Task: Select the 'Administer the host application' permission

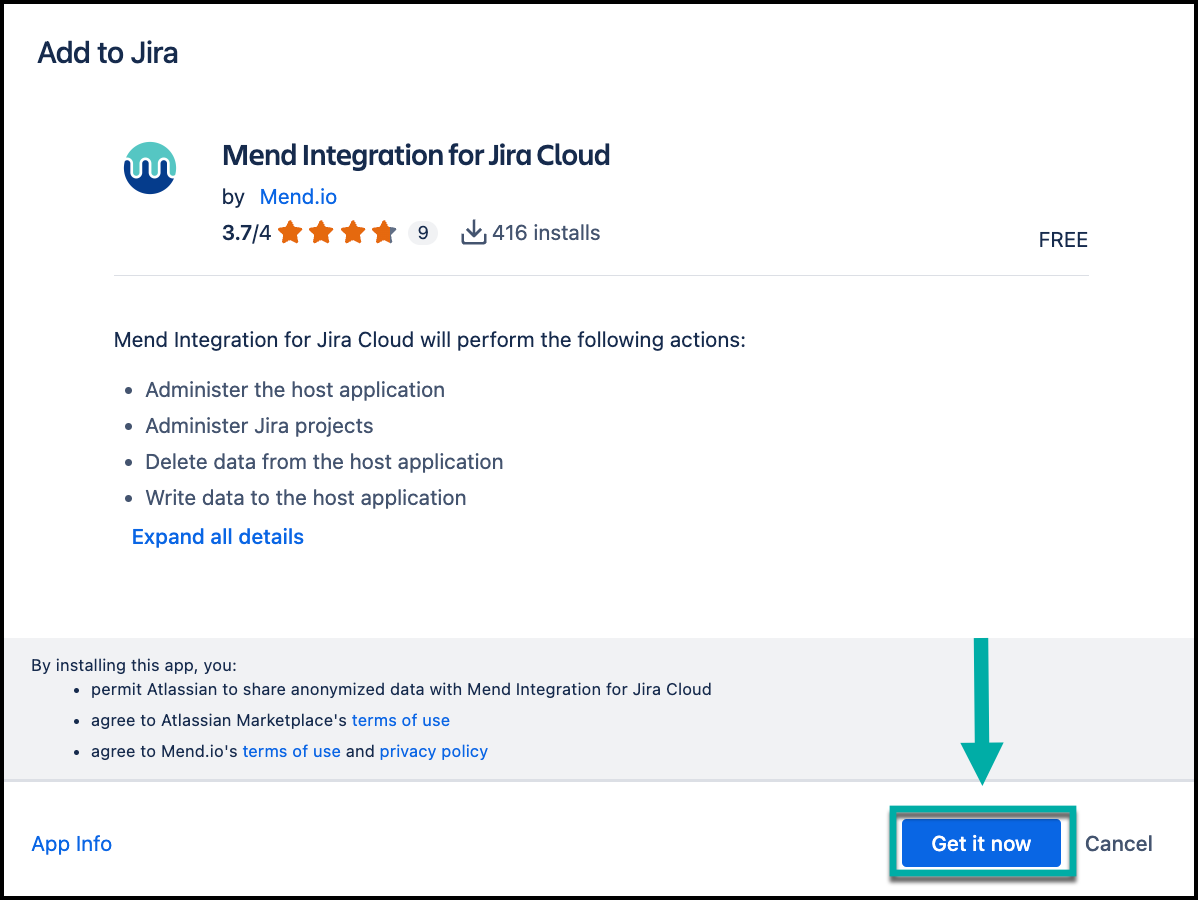Action: (x=295, y=390)
